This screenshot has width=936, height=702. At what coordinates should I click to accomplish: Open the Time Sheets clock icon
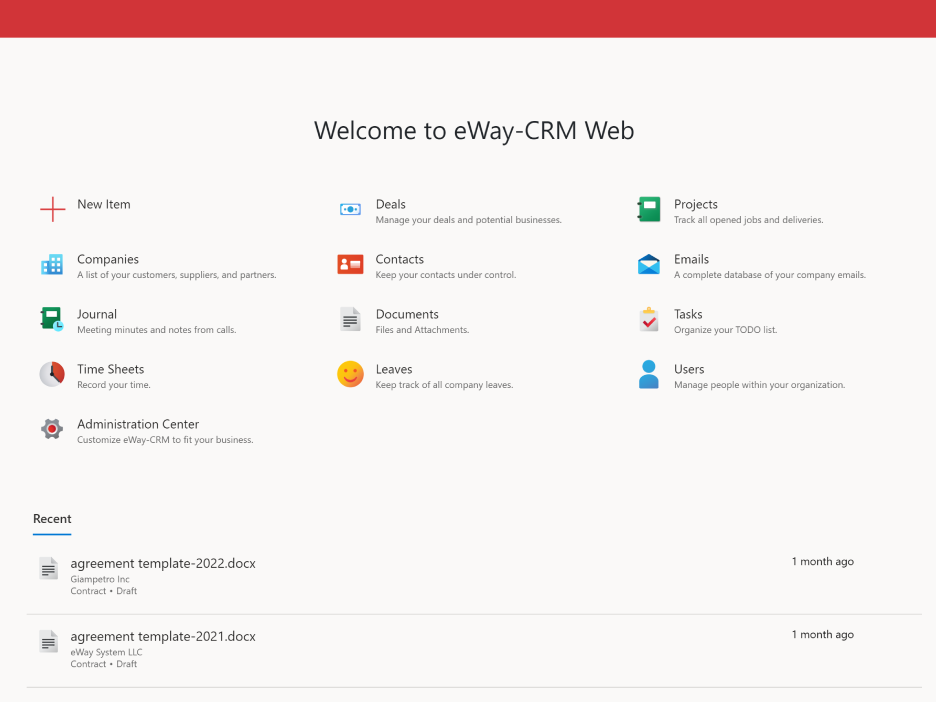pyautogui.click(x=52, y=374)
